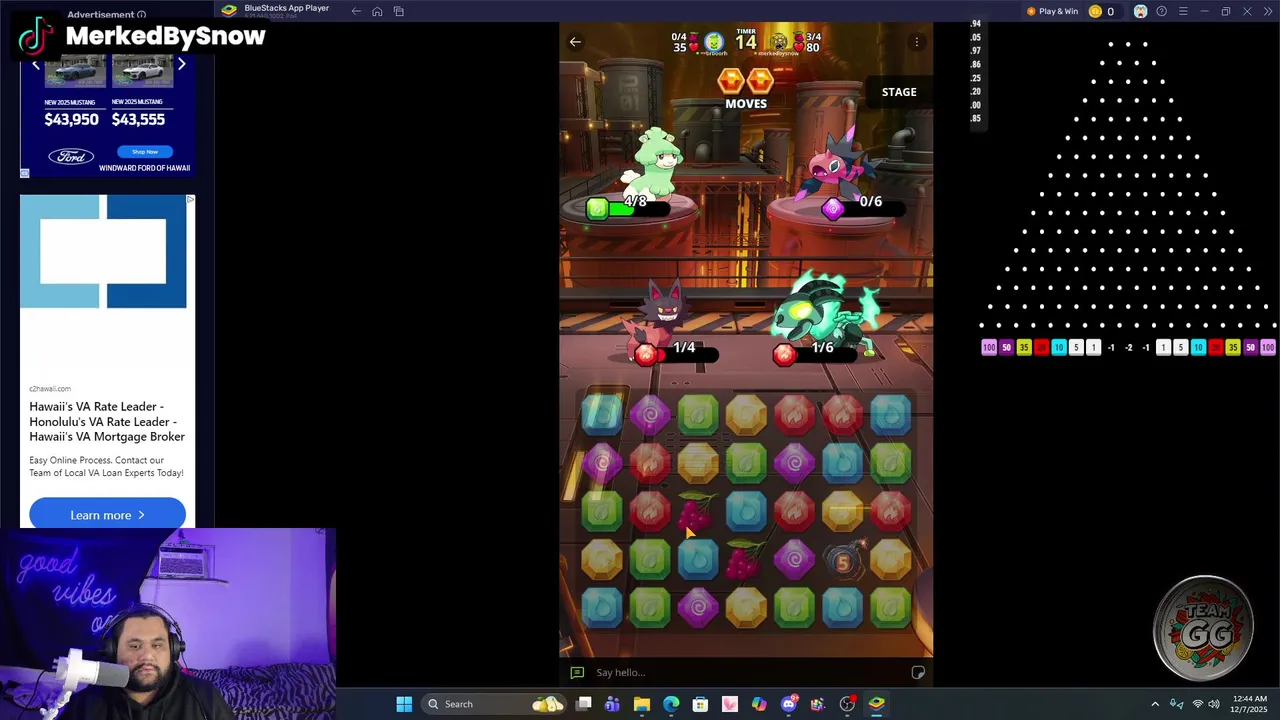Viewport: 1280px width, 720px height.
Task: Click the 1/4 red energy bar
Action: 677,353
